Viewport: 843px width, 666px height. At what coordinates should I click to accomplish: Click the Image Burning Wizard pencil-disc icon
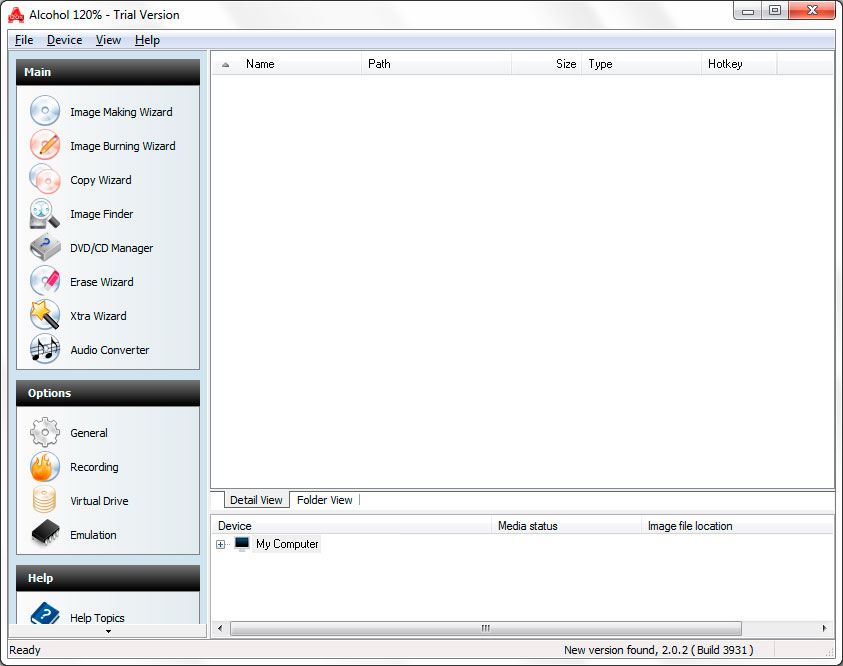pyautogui.click(x=45, y=145)
